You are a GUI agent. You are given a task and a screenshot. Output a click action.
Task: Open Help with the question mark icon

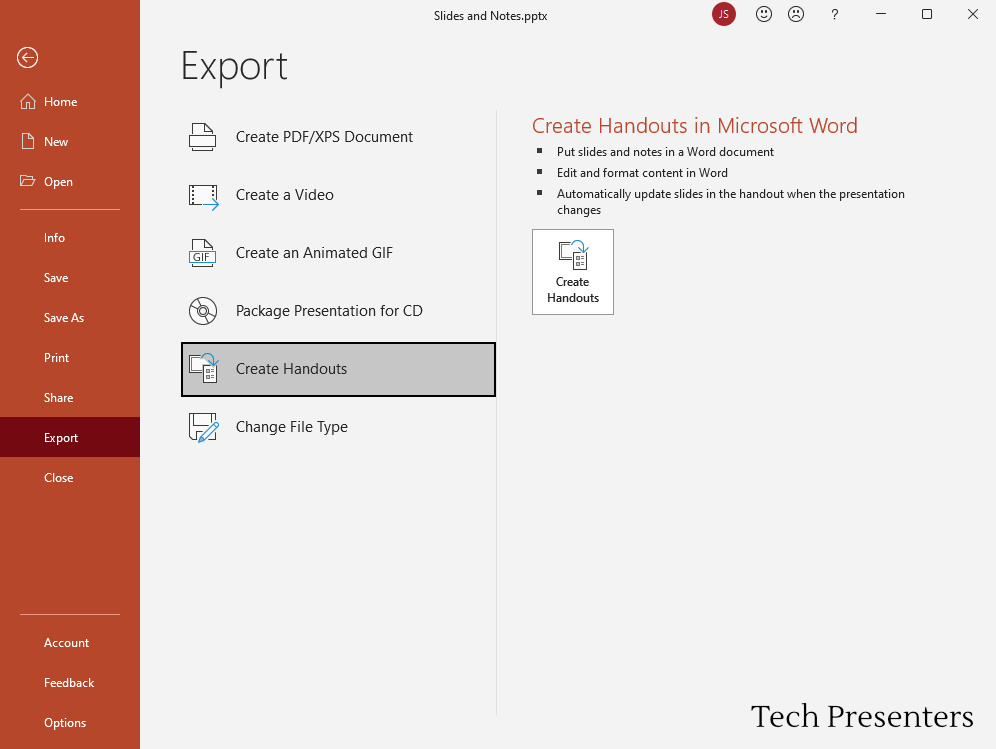[835, 14]
